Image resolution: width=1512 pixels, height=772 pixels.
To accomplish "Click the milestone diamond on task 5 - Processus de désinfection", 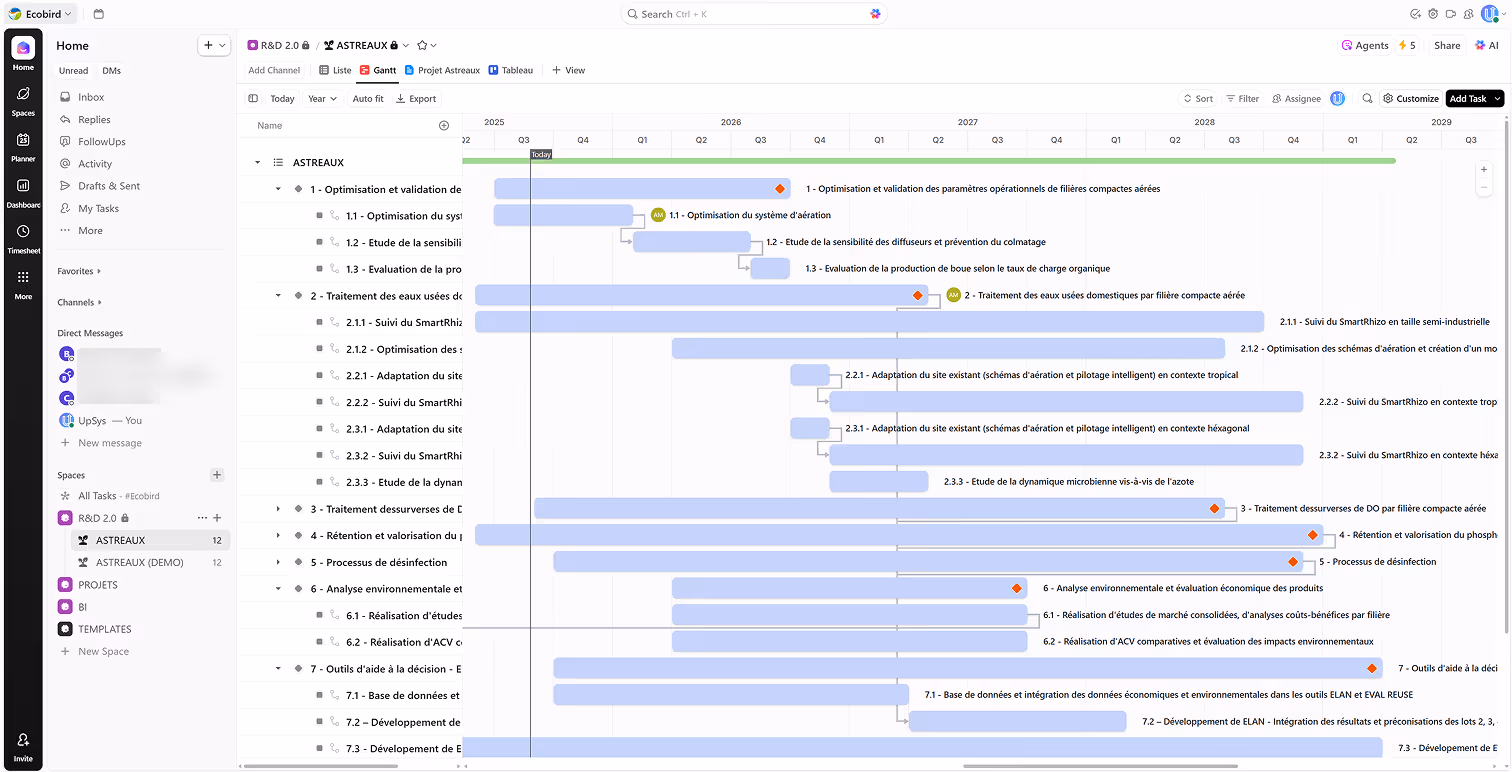I will (1292, 562).
